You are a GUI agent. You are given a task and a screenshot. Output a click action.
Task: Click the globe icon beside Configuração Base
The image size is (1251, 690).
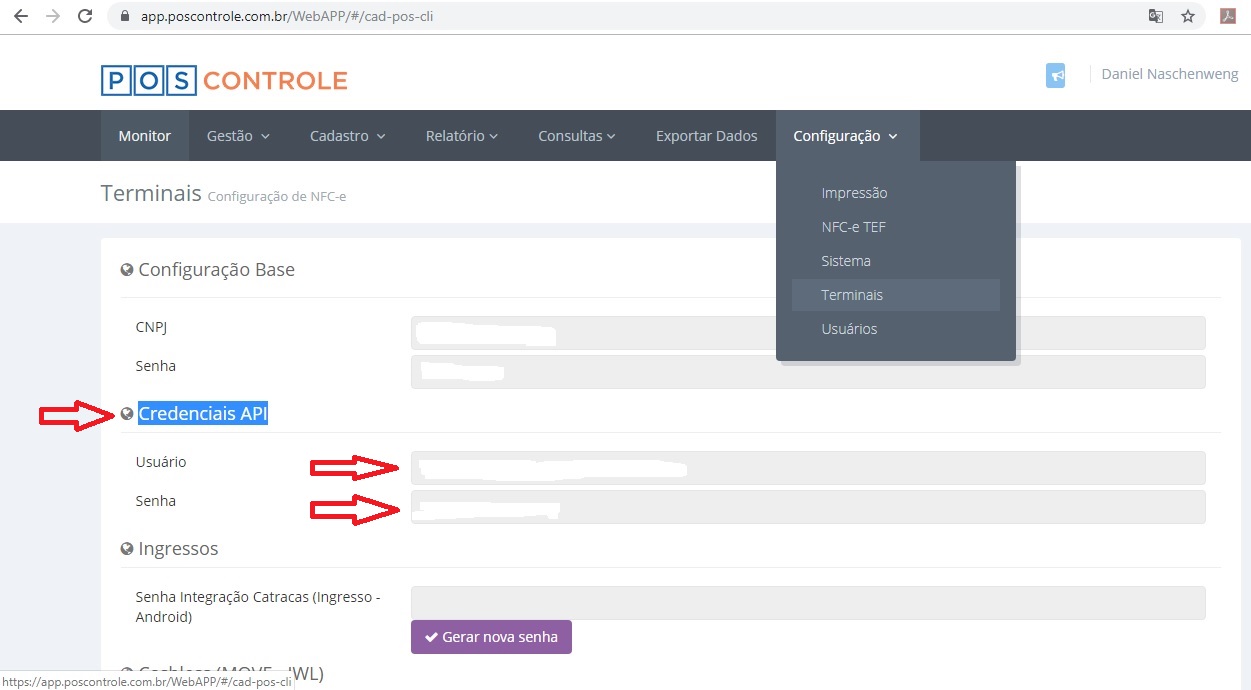[x=127, y=270]
